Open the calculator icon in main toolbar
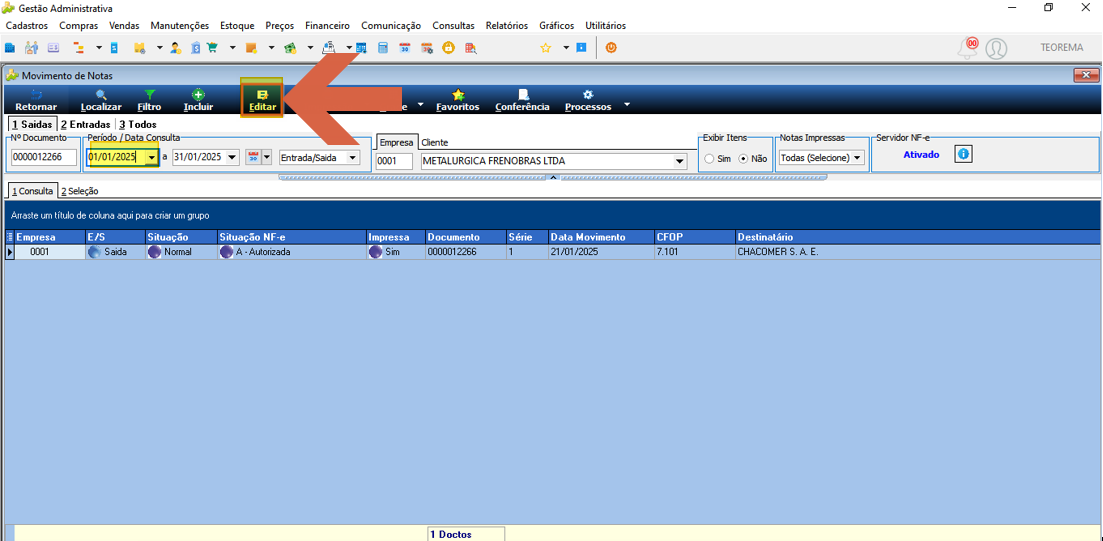The width and height of the screenshot is (1103, 541). click(383, 48)
